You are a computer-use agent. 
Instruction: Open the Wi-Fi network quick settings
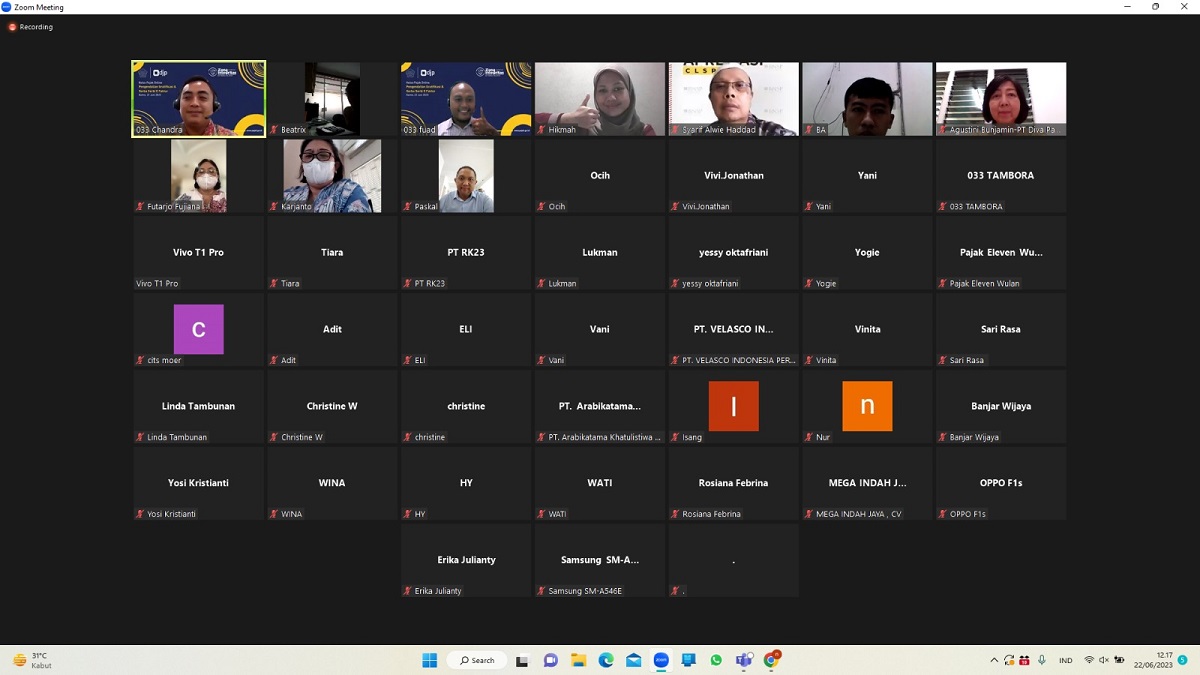1089,660
